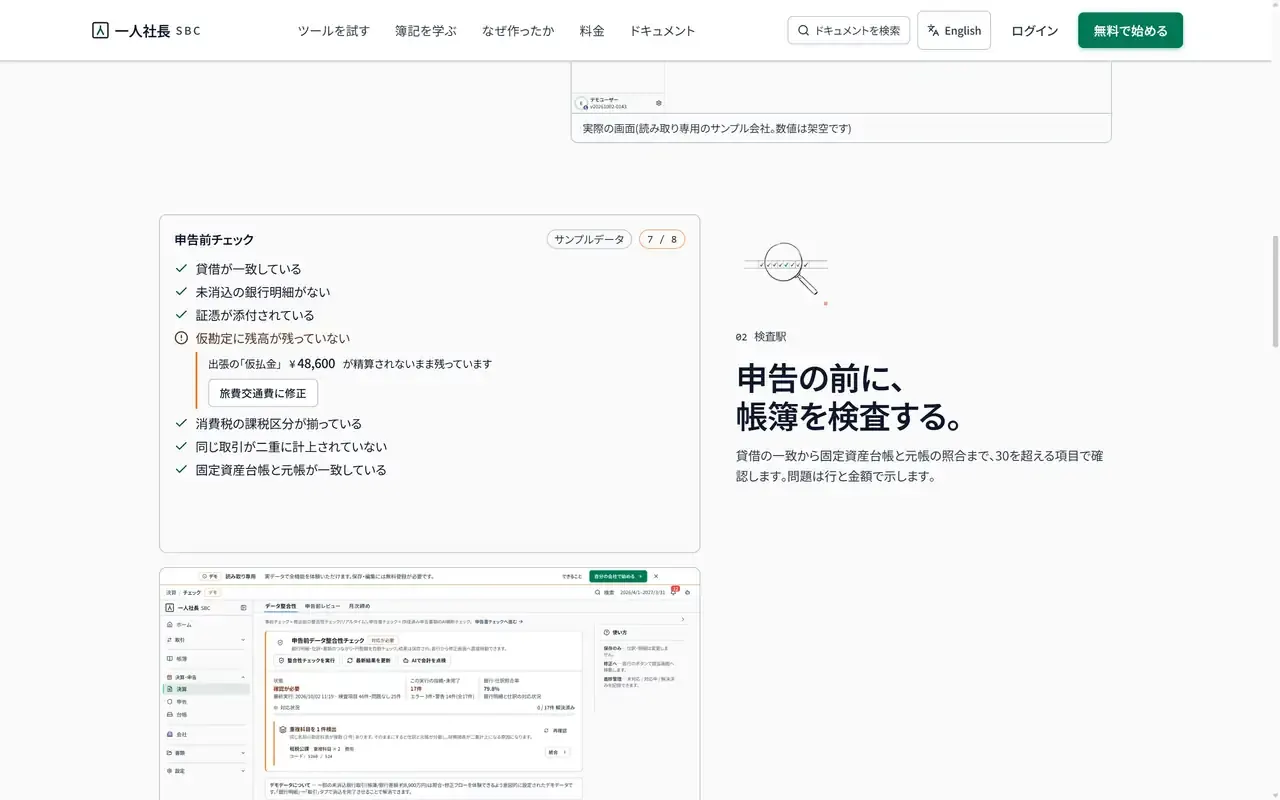Click the 無料で始める button
The image size is (1280, 800).
pos(1130,30)
